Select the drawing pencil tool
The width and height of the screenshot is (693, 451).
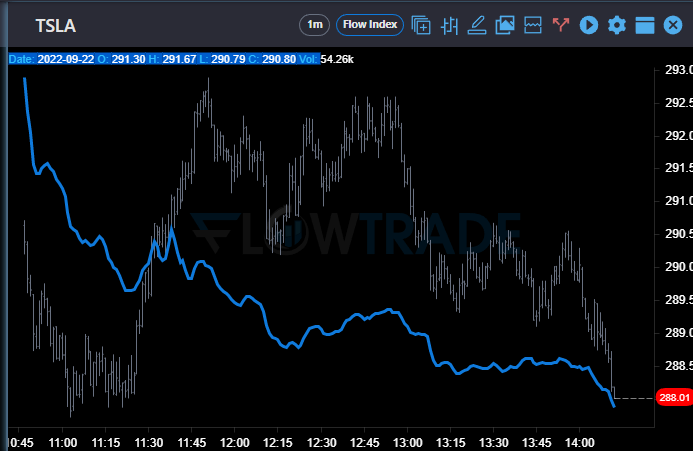477,25
